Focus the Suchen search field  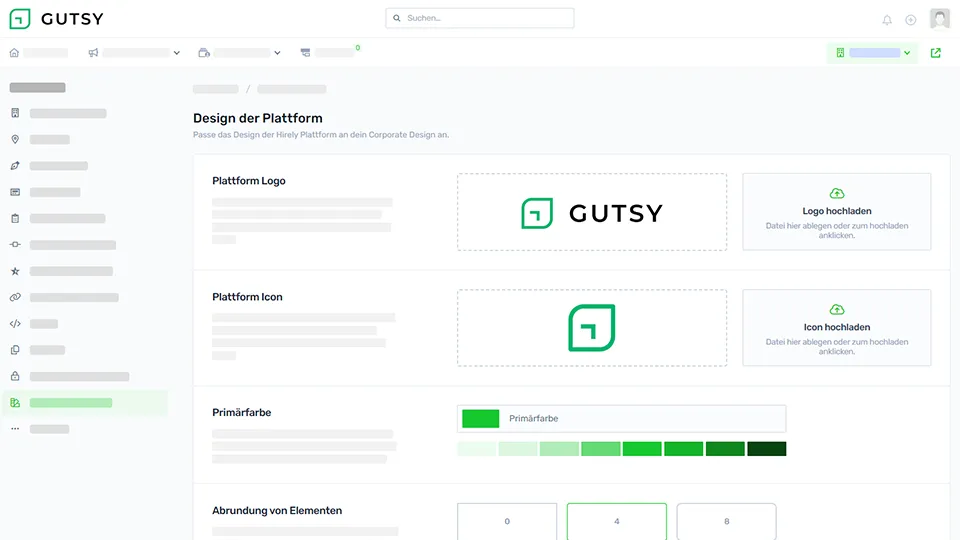point(479,18)
